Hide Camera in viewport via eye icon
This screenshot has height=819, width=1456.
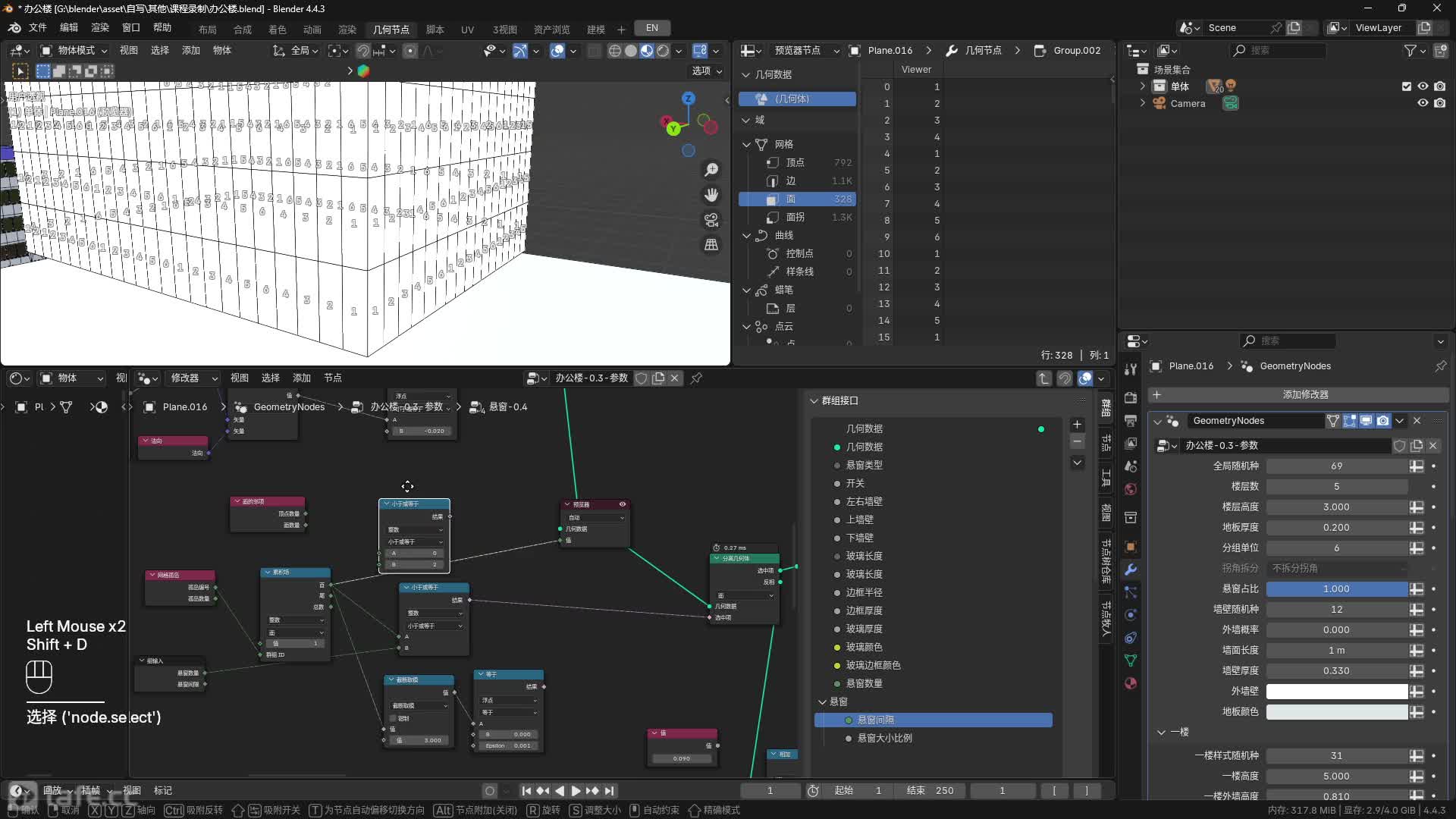click(x=1423, y=103)
